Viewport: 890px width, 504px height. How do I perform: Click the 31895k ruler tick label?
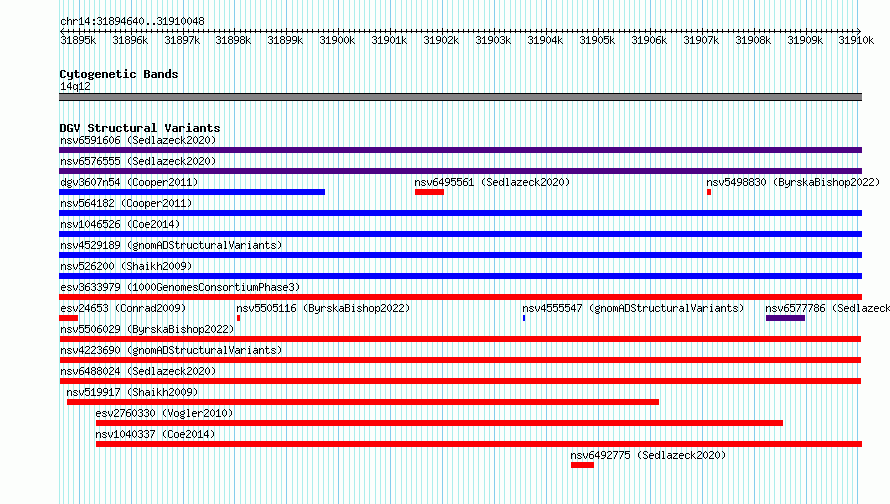[78, 40]
